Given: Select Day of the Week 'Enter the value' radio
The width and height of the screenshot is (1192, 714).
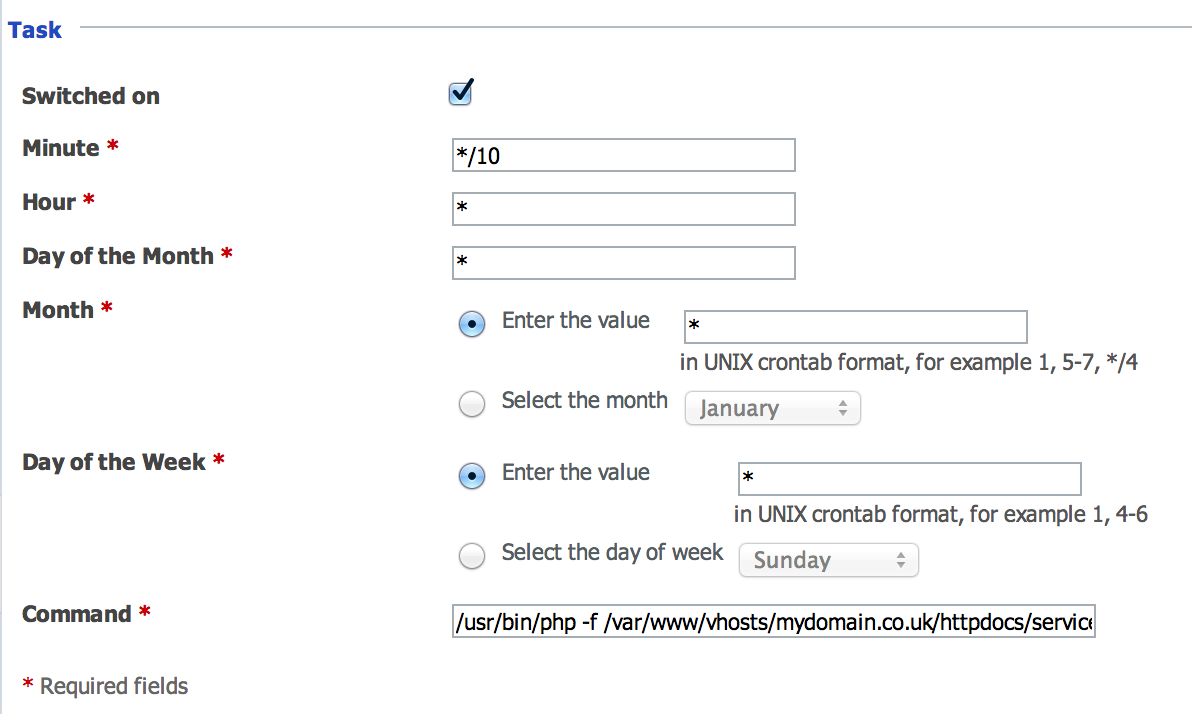Looking at the screenshot, I should pos(471,476).
